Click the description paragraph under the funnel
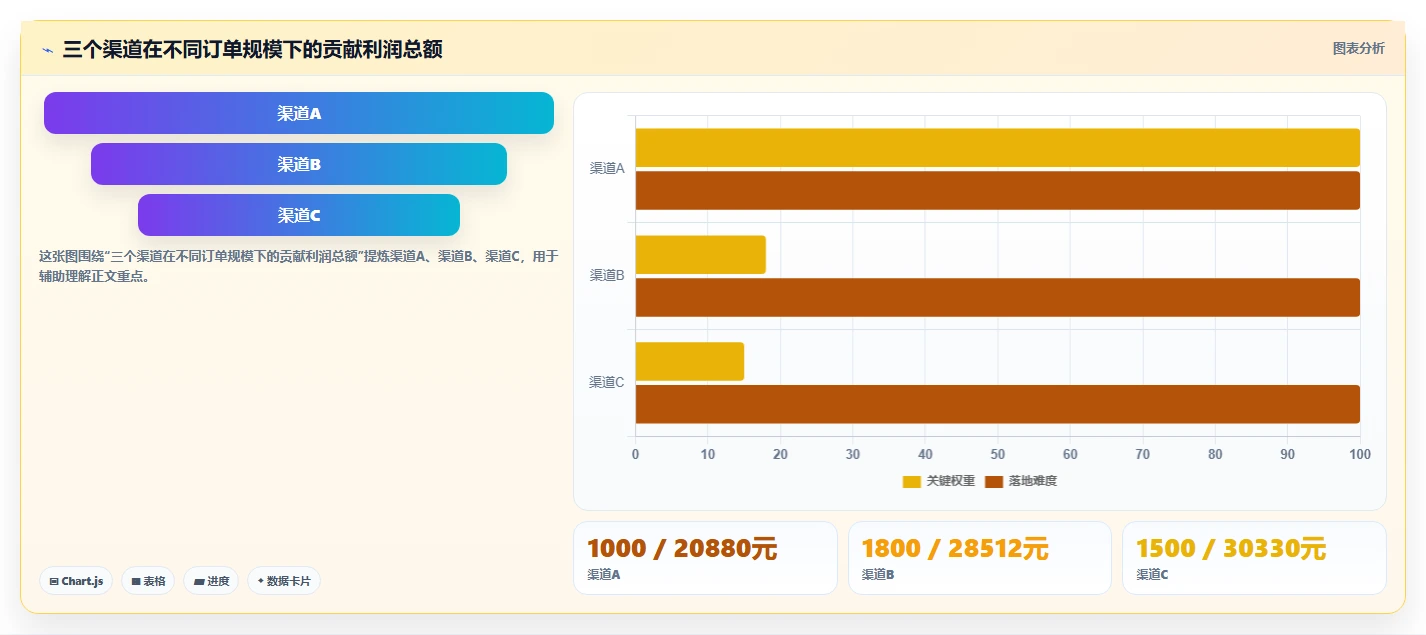The width and height of the screenshot is (1426, 635). [x=298, y=266]
